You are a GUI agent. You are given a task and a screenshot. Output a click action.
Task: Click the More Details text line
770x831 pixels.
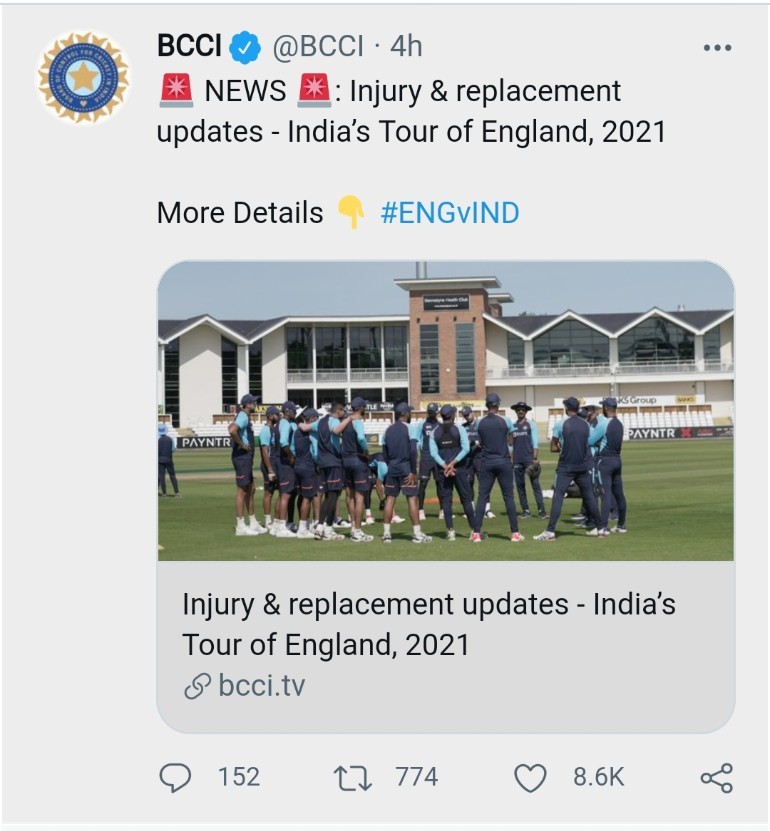click(x=240, y=213)
